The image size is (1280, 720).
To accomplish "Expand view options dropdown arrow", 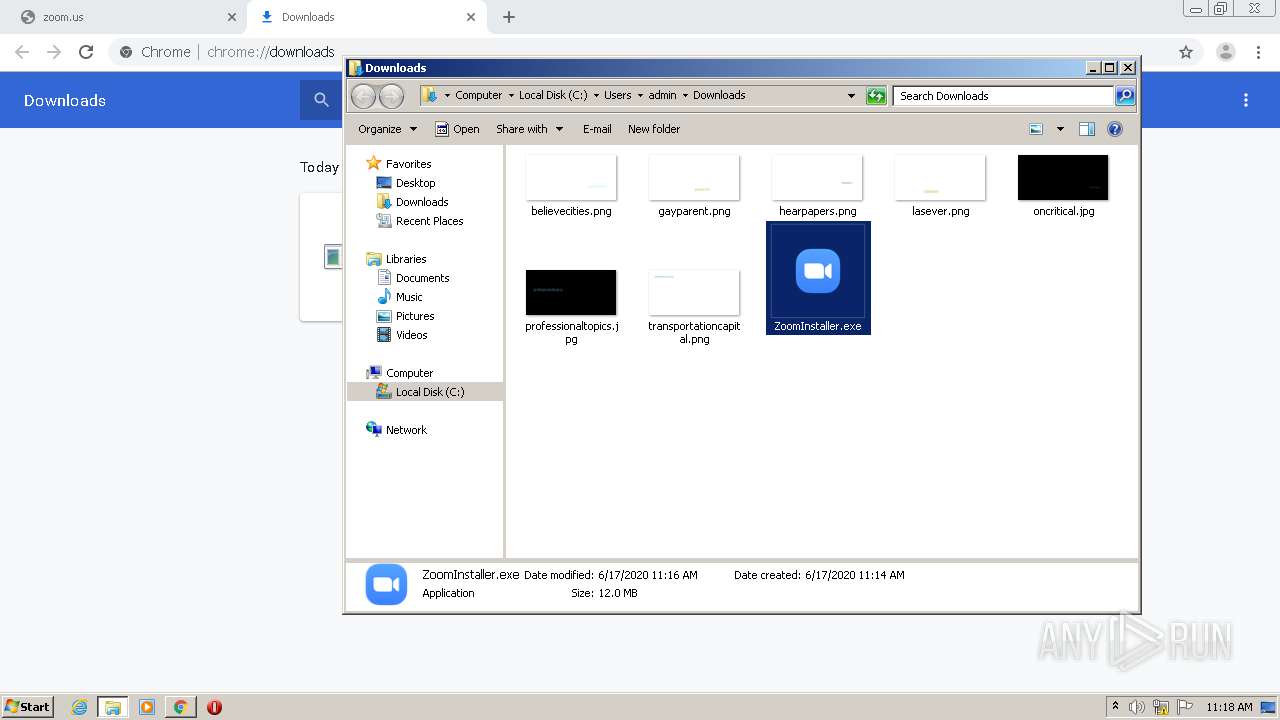I will pos(1060,129).
